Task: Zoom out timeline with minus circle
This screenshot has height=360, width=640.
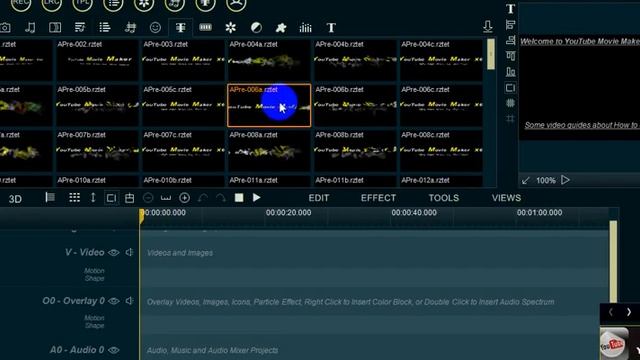Action: (148, 198)
